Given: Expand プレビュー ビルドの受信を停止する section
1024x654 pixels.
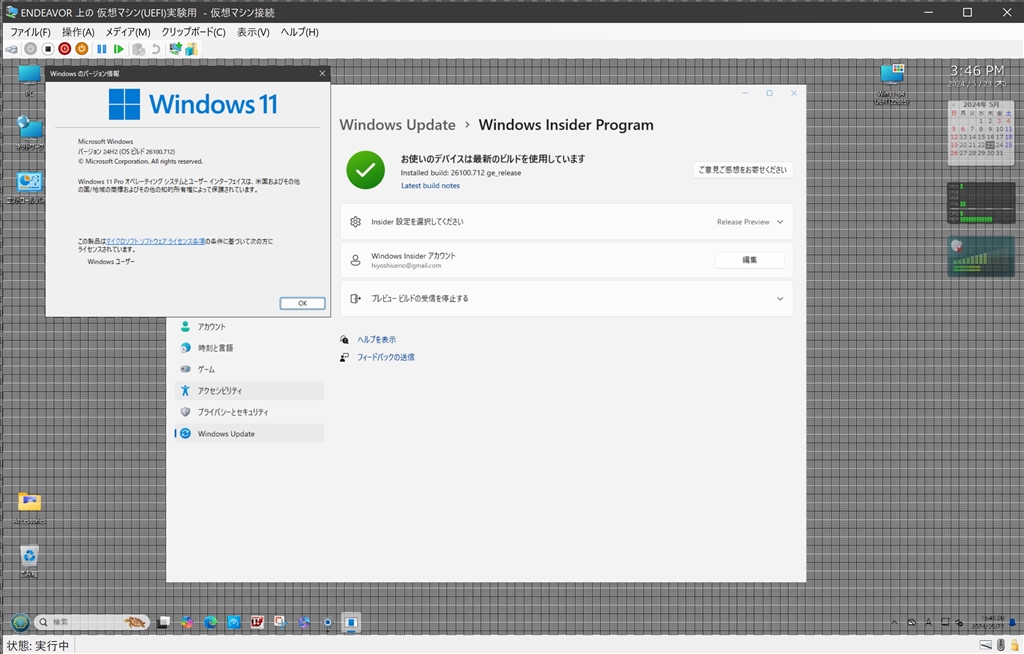Looking at the screenshot, I should (x=566, y=299).
